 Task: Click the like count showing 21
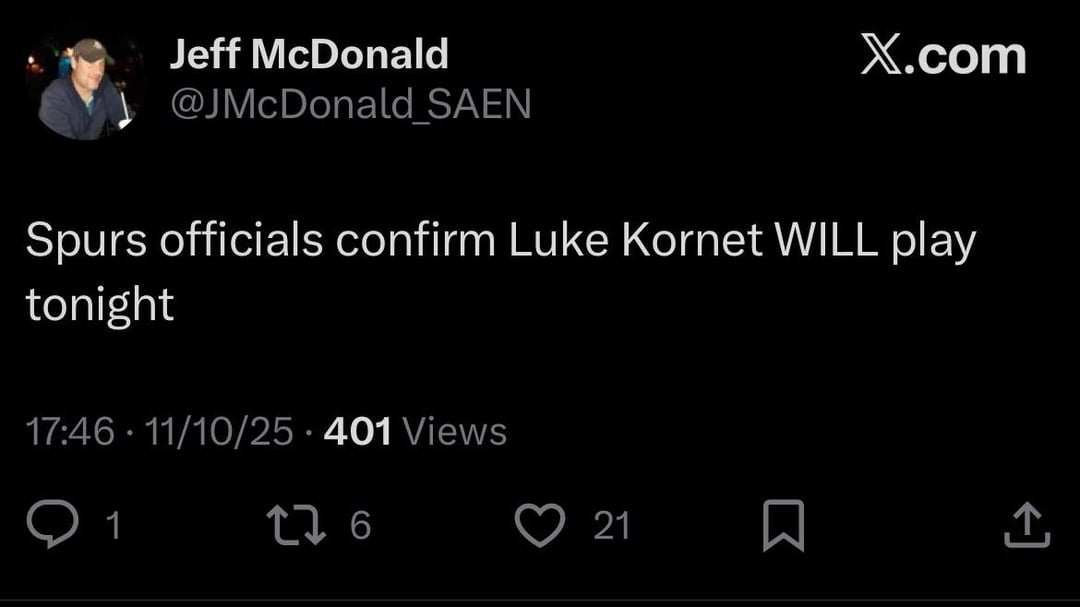pyautogui.click(x=611, y=523)
